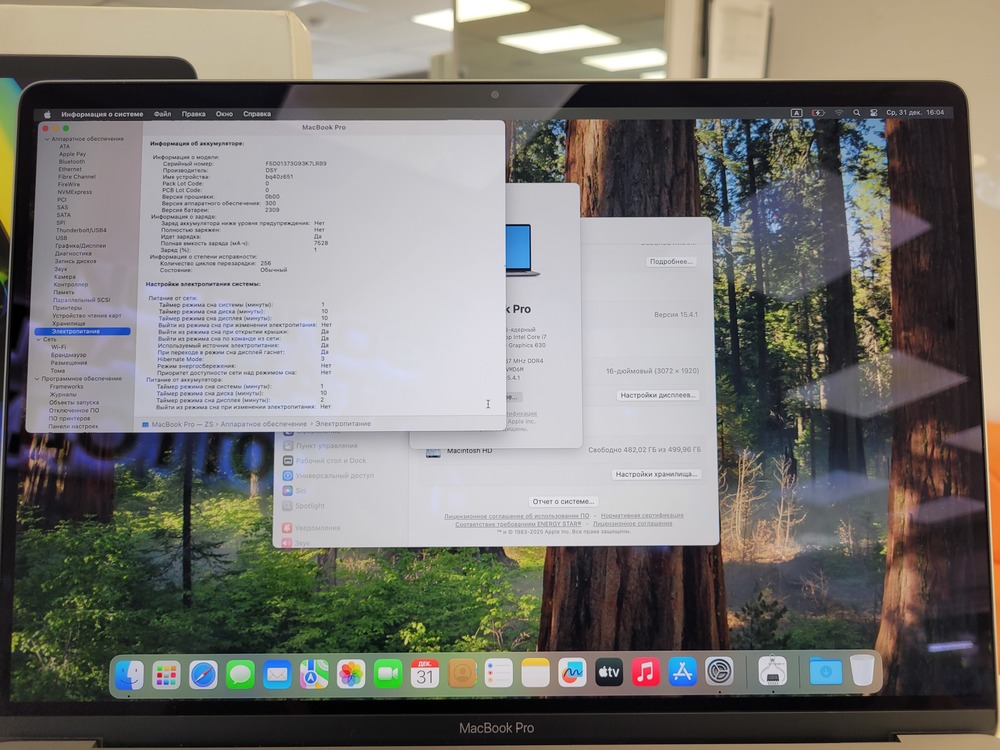Select NVMExpress in hardware list
The height and width of the screenshot is (750, 1000).
point(75,192)
